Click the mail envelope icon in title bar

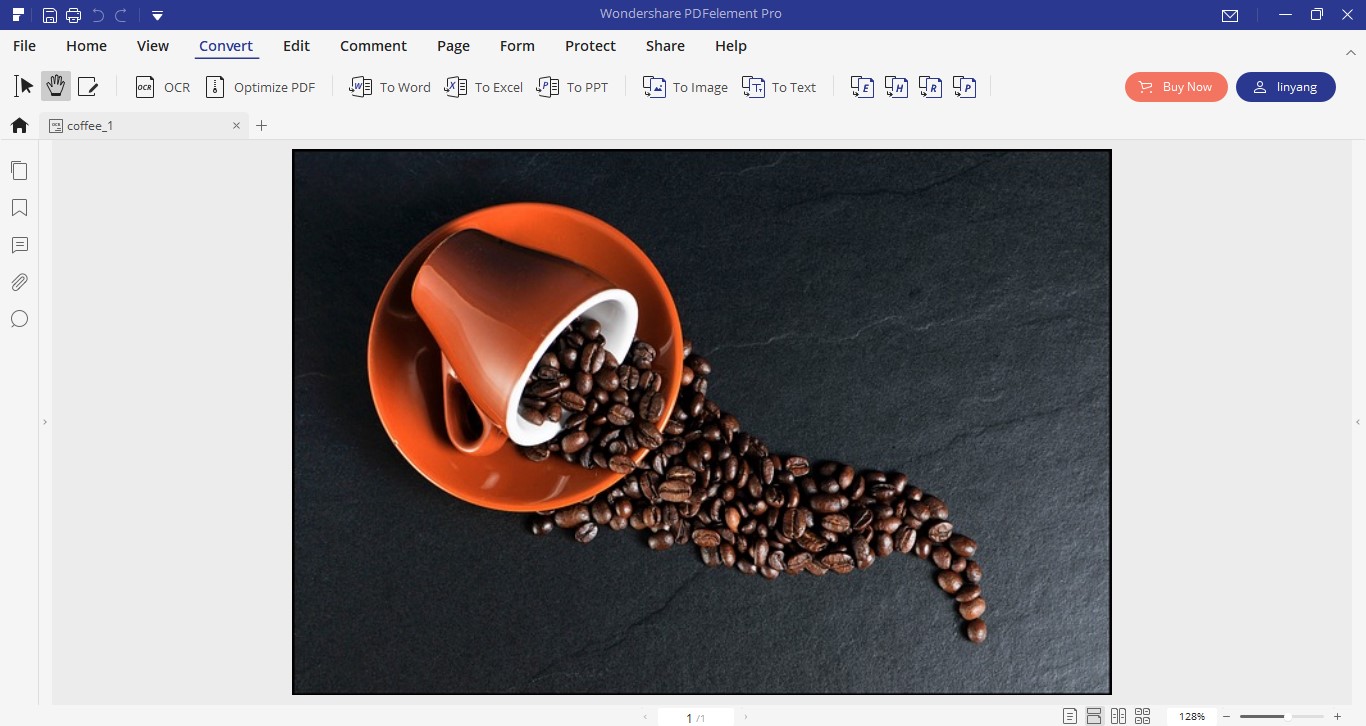(x=1230, y=15)
